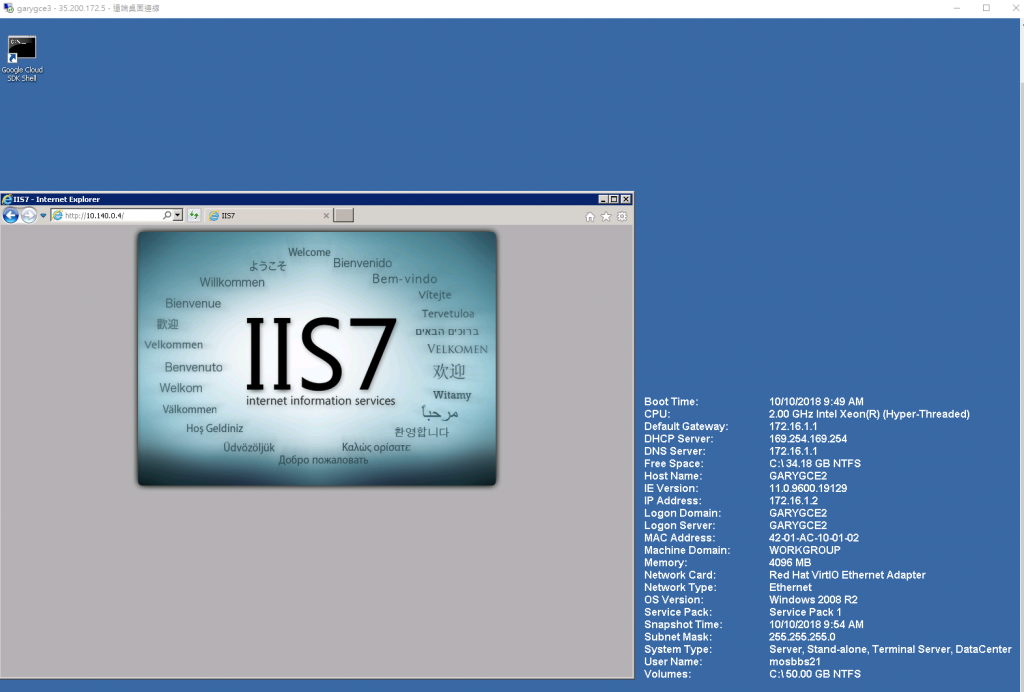This screenshot has width=1024, height=692.
Task: Click the volumes value C:\ 50.00 GB NTFS
Action: 814,674
